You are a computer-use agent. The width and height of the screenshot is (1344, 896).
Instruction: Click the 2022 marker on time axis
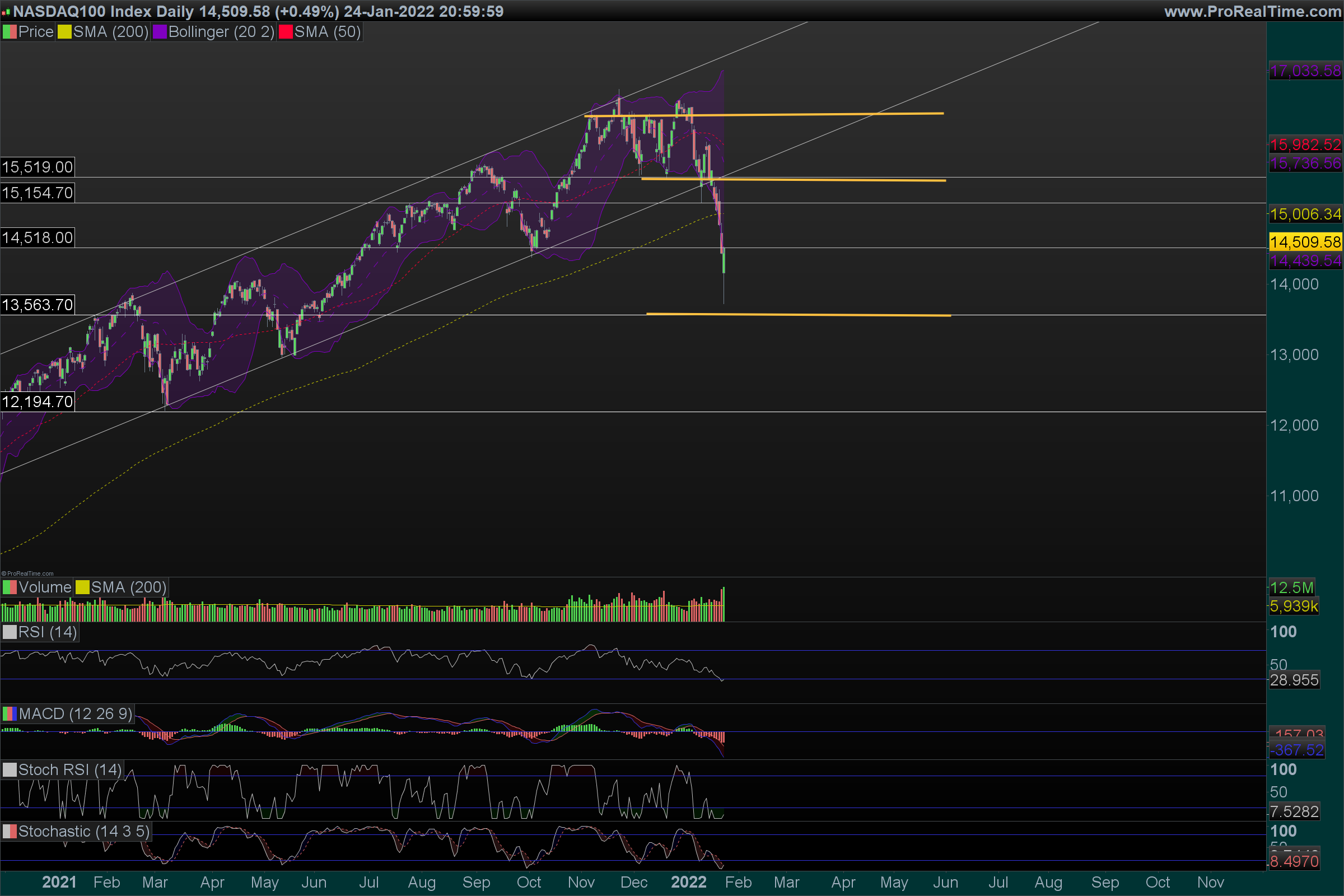[688, 883]
